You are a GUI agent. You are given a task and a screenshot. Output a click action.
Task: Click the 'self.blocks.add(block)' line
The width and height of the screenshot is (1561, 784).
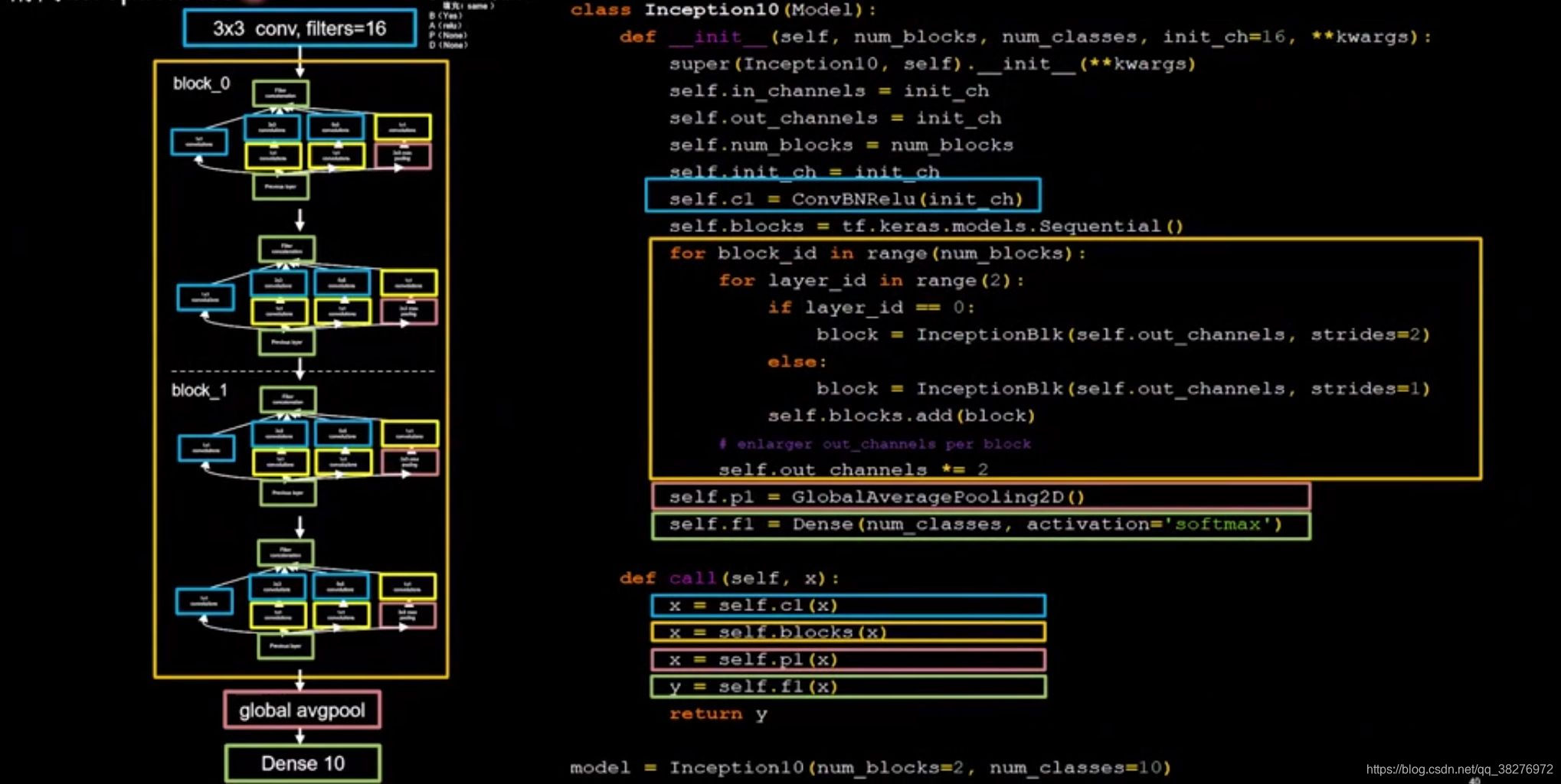[x=902, y=416]
